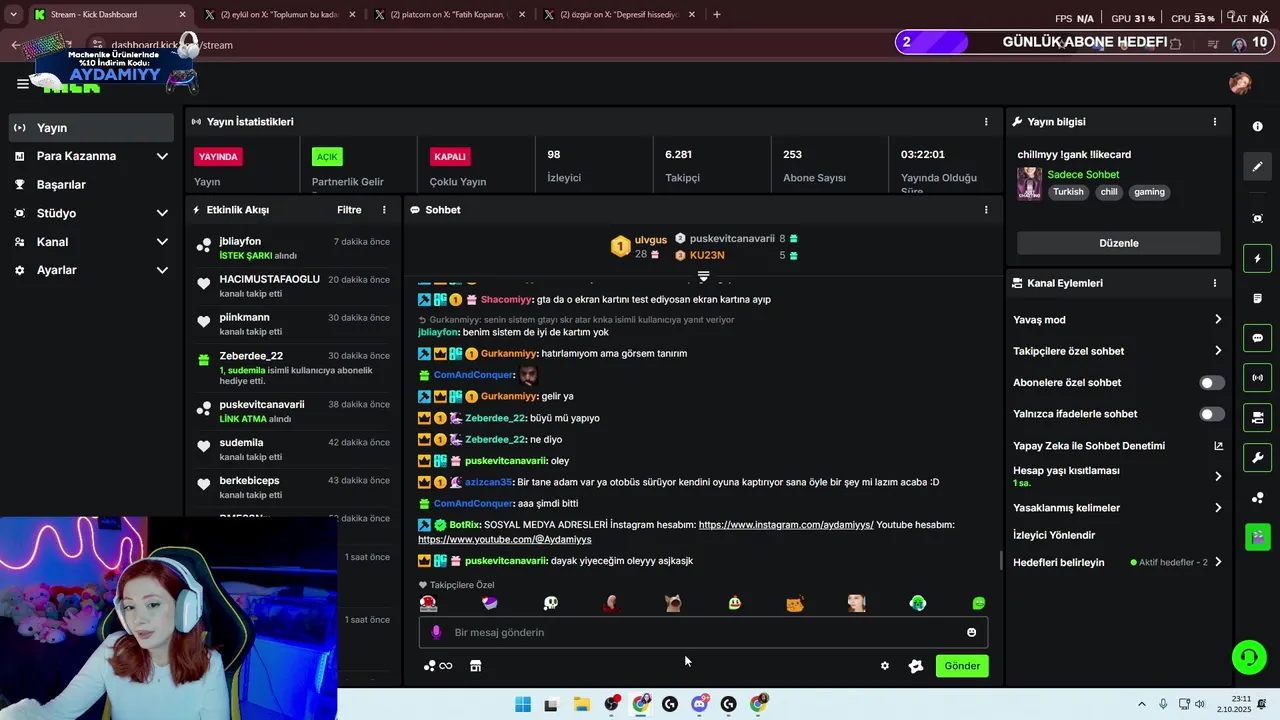Click the Düzenle button
The image size is (1280, 720).
(1118, 243)
